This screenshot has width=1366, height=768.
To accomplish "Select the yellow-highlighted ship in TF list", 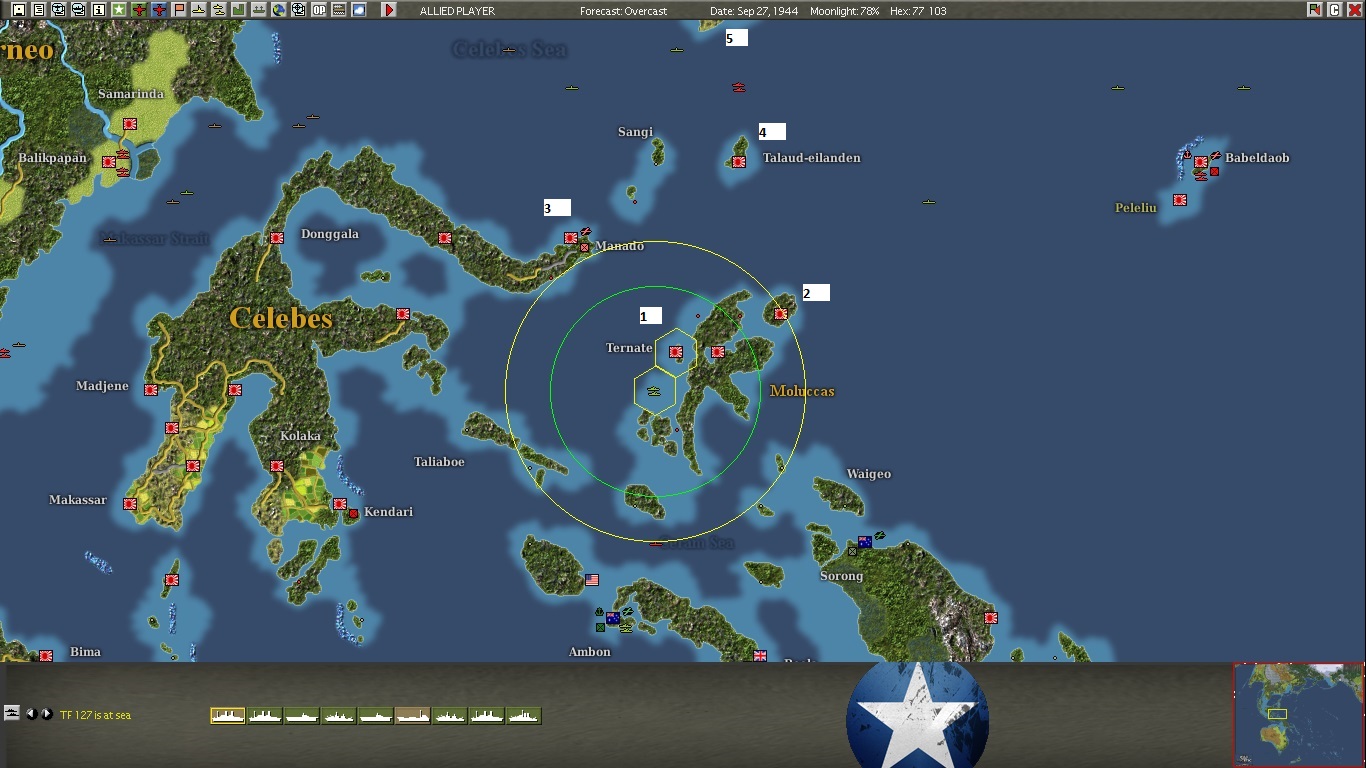I will coord(228,715).
